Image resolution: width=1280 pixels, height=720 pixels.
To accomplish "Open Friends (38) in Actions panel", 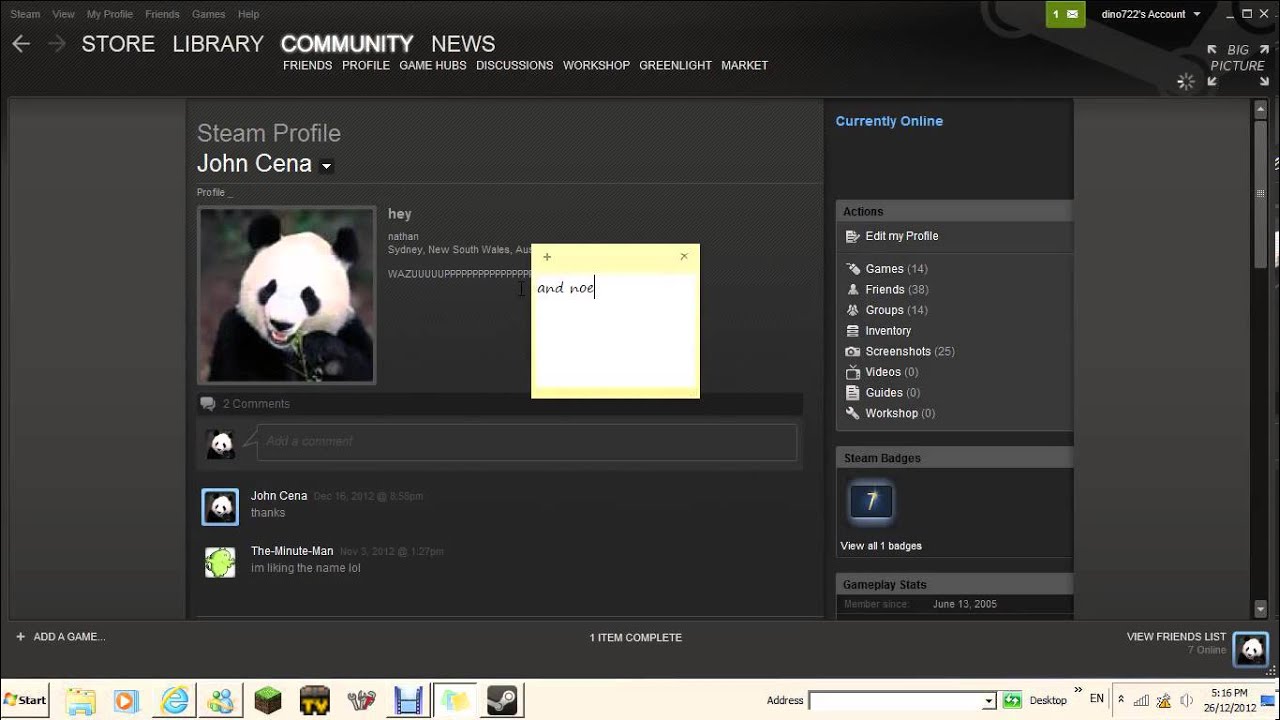I will [896, 290].
